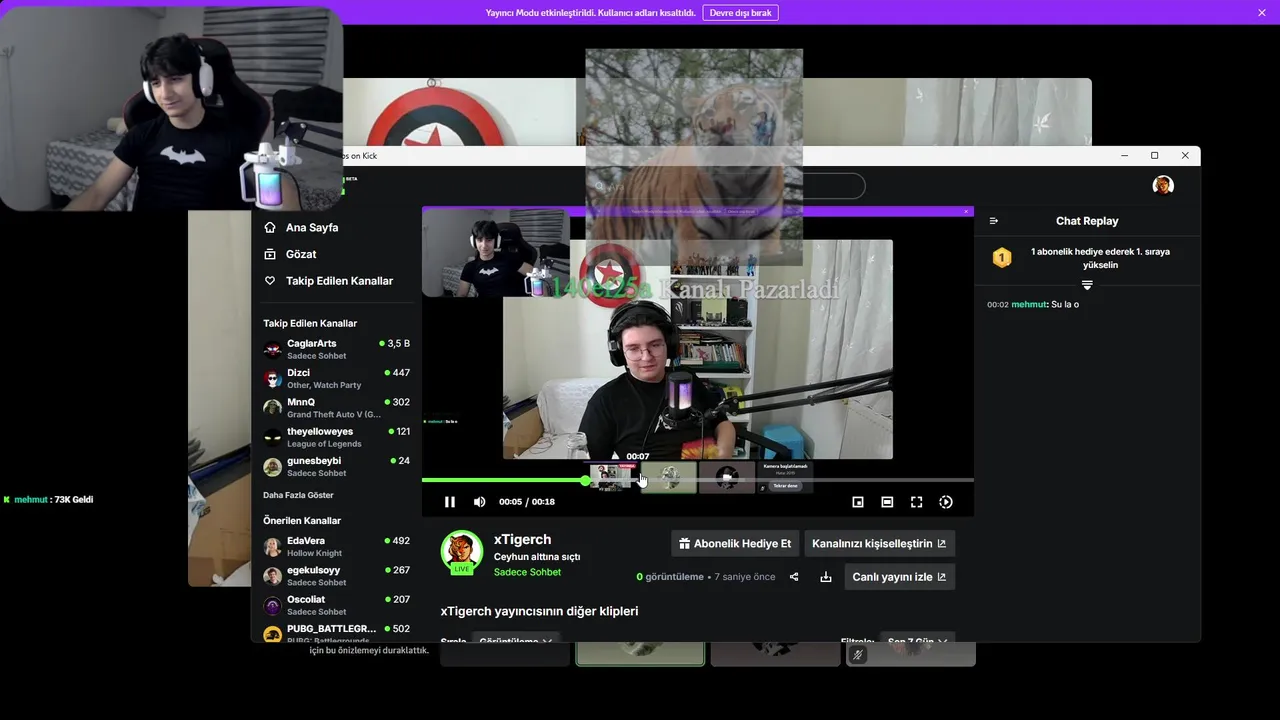Open the user profile avatar menu
The height and width of the screenshot is (720, 1280).
click(1163, 185)
